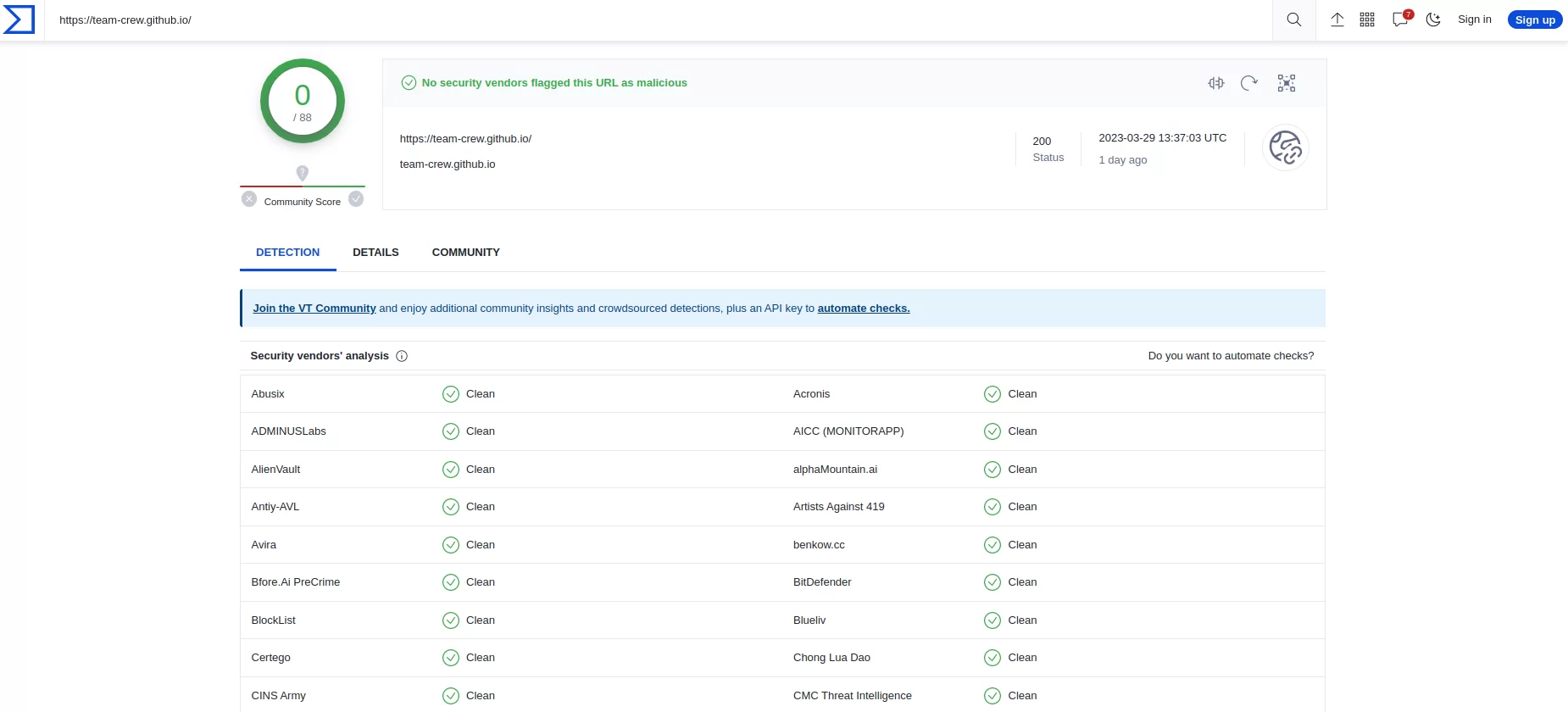Click the 2023-03-29 13:37:03 UTC timestamp
1568x712 pixels.
[1162, 138]
